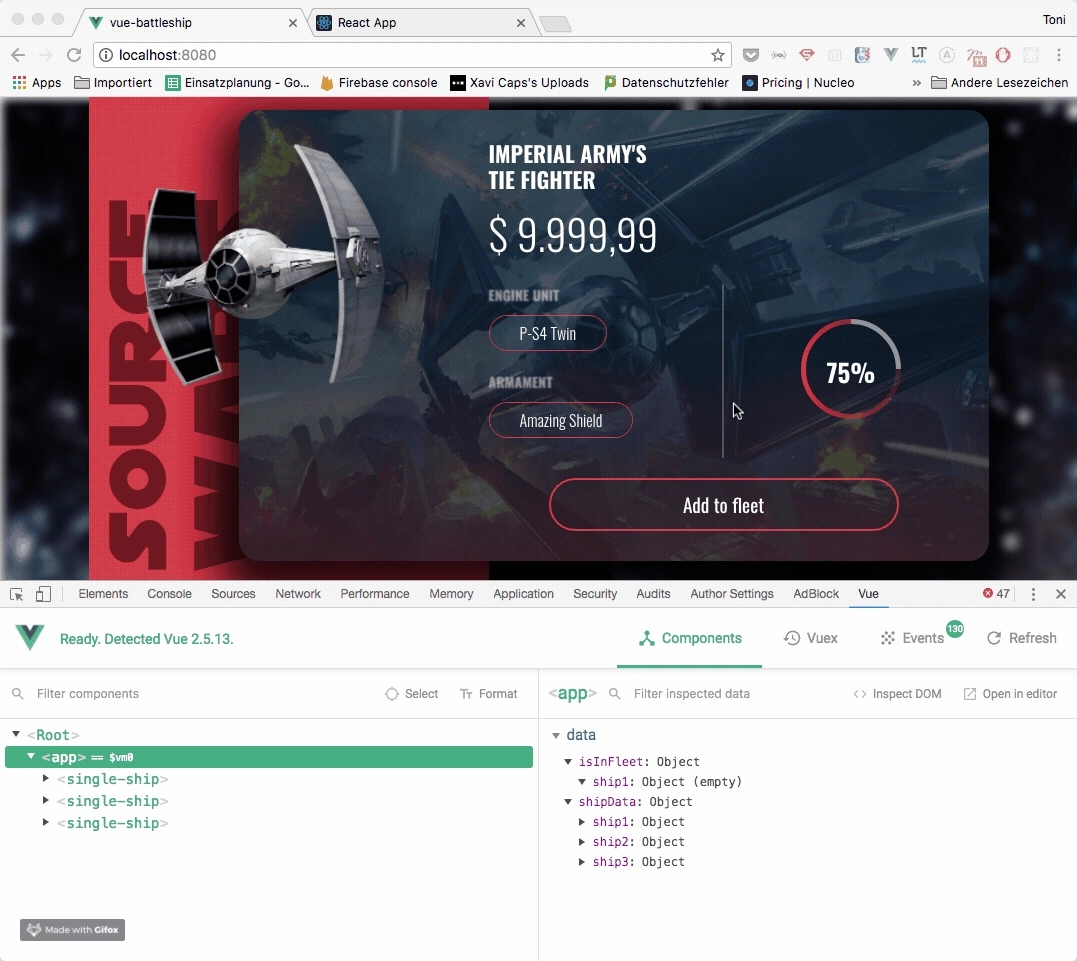Open the Vuex tab
This screenshot has width=1077, height=961.
(810, 638)
